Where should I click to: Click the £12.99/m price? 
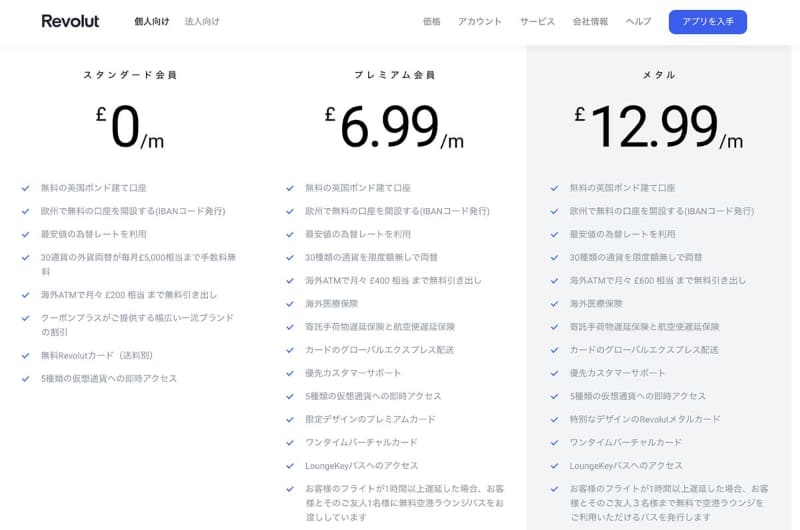pos(659,127)
